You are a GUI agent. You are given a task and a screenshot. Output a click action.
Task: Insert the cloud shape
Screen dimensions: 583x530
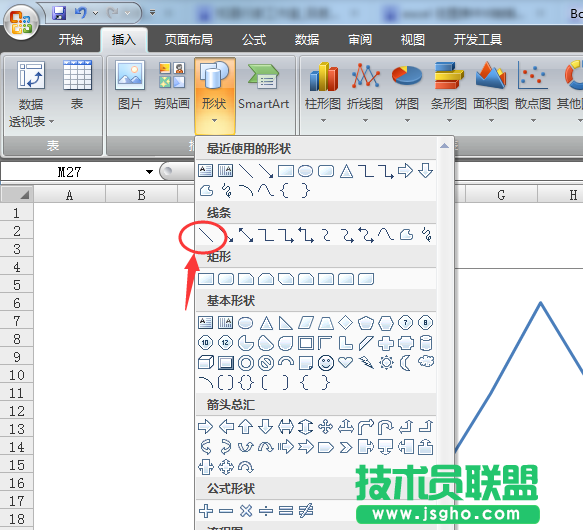[x=426, y=362]
